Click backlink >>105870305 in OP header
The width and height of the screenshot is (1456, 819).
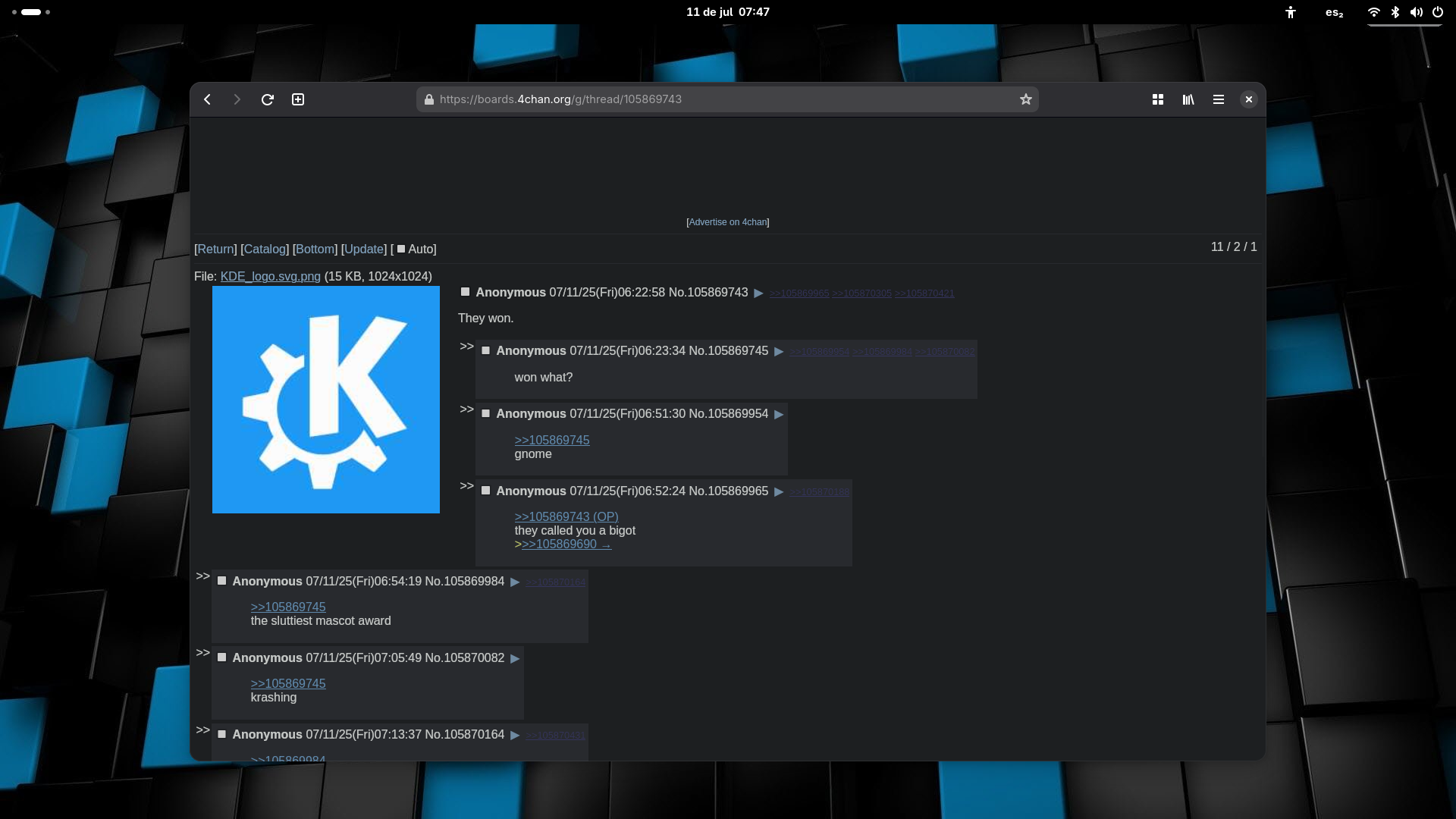pos(862,293)
